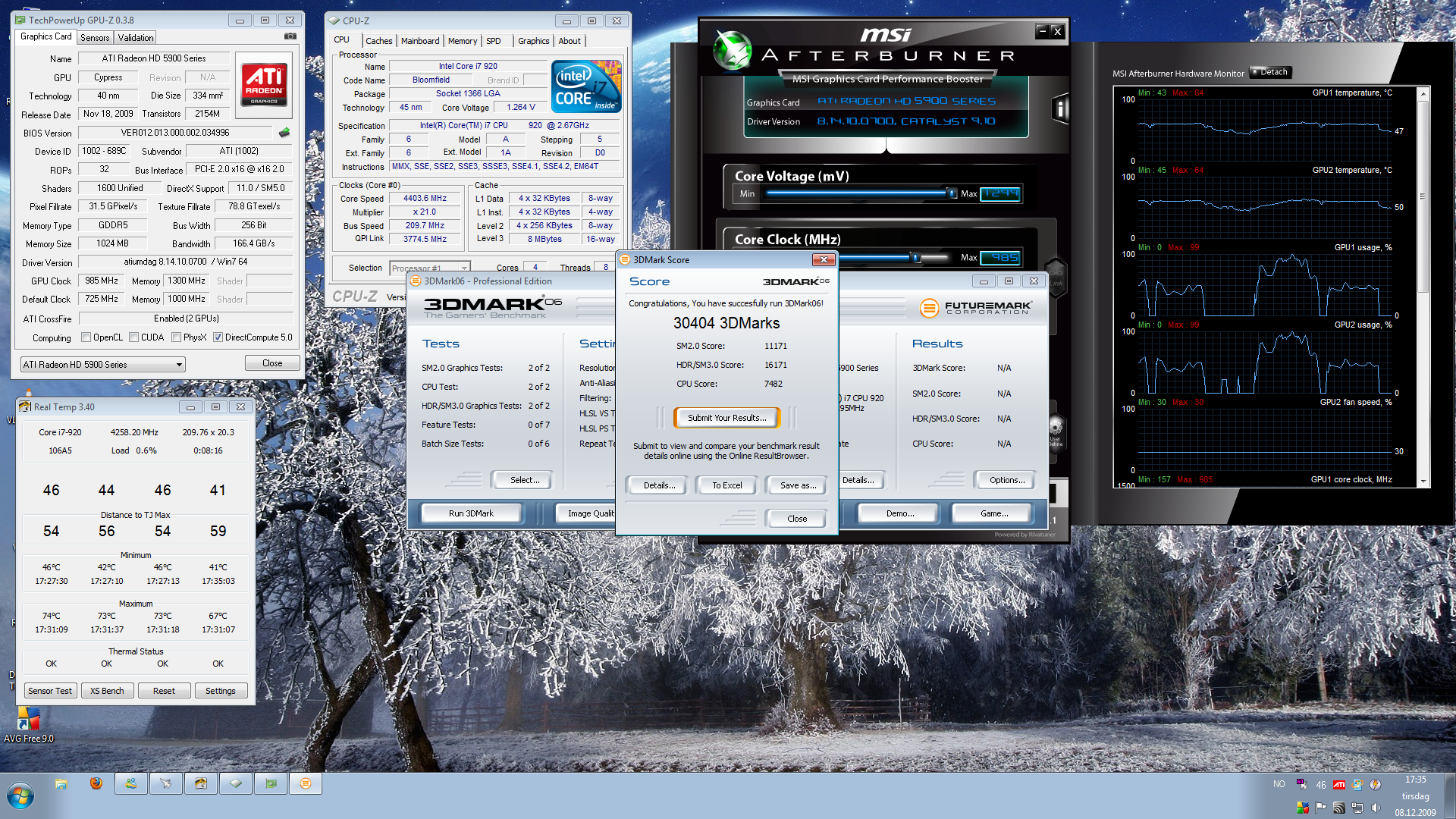Open Action Center flag tray icon
The image size is (1456, 819).
pos(1321,808)
